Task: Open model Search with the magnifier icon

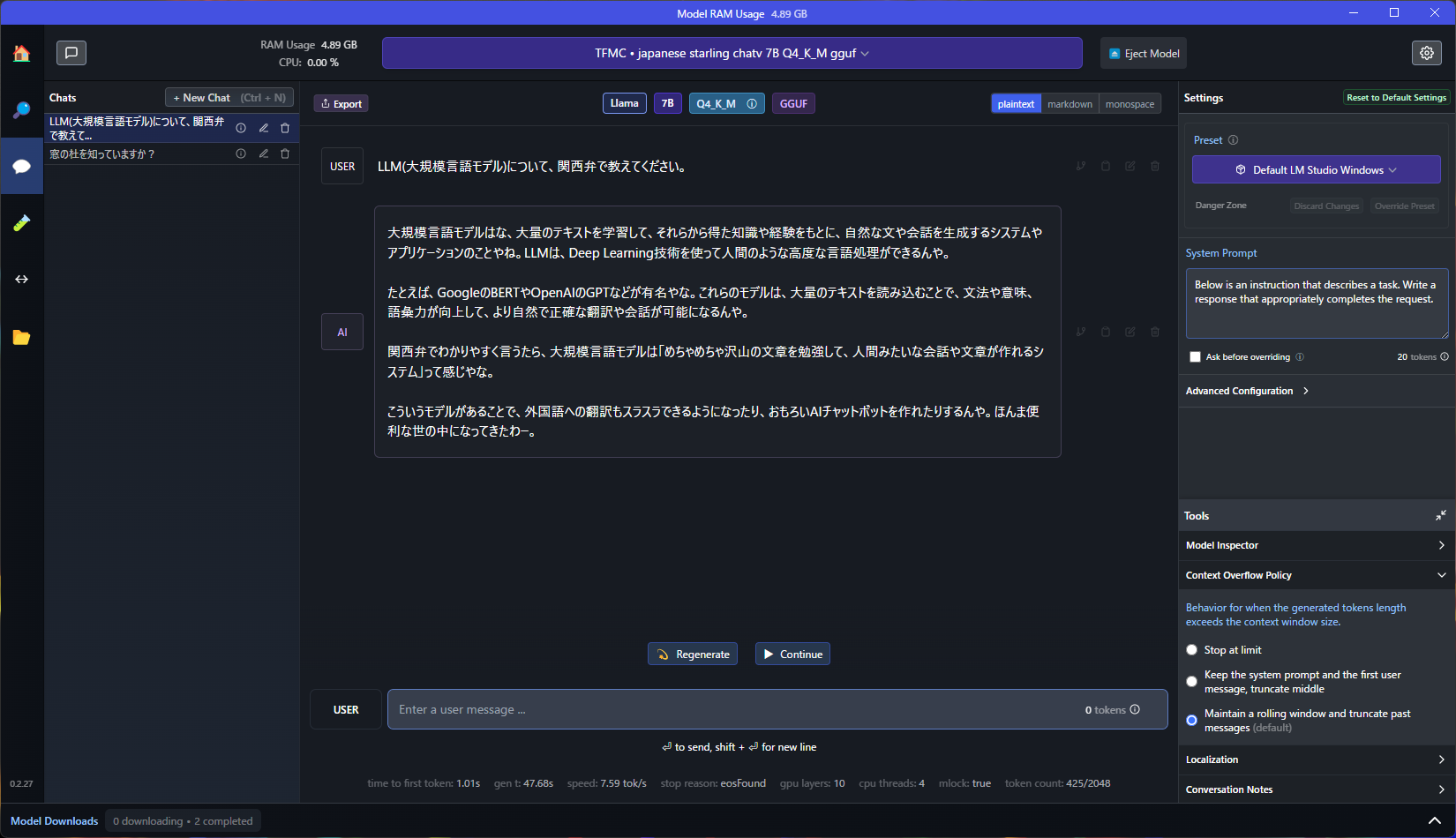Action: click(21, 109)
